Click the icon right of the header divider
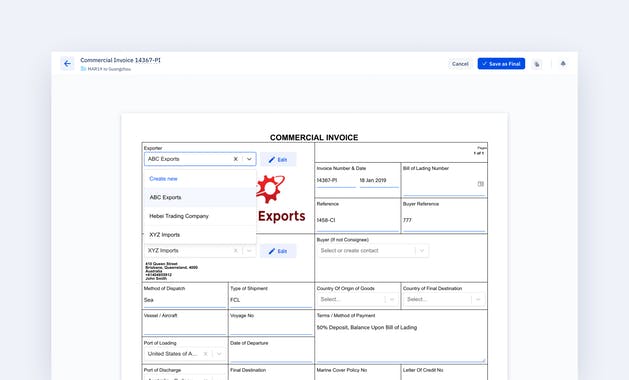The width and height of the screenshot is (629, 380). click(x=563, y=63)
